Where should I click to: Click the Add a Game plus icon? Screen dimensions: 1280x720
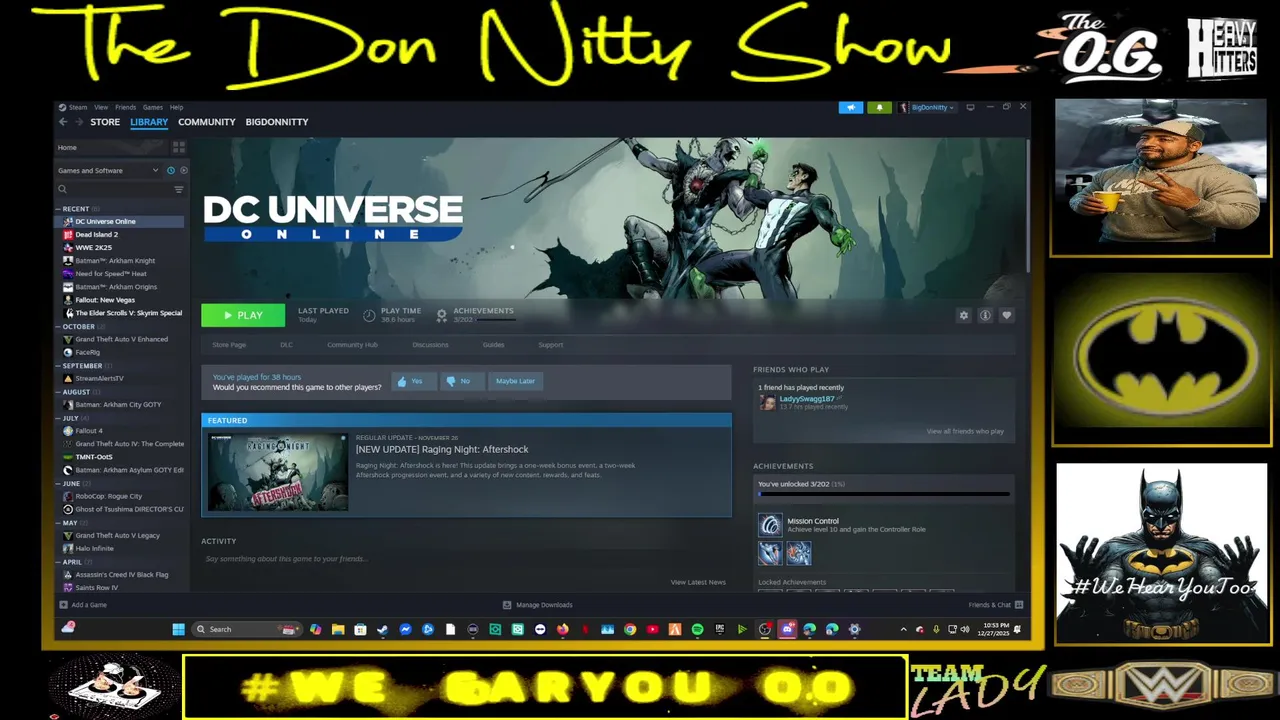[x=64, y=605]
